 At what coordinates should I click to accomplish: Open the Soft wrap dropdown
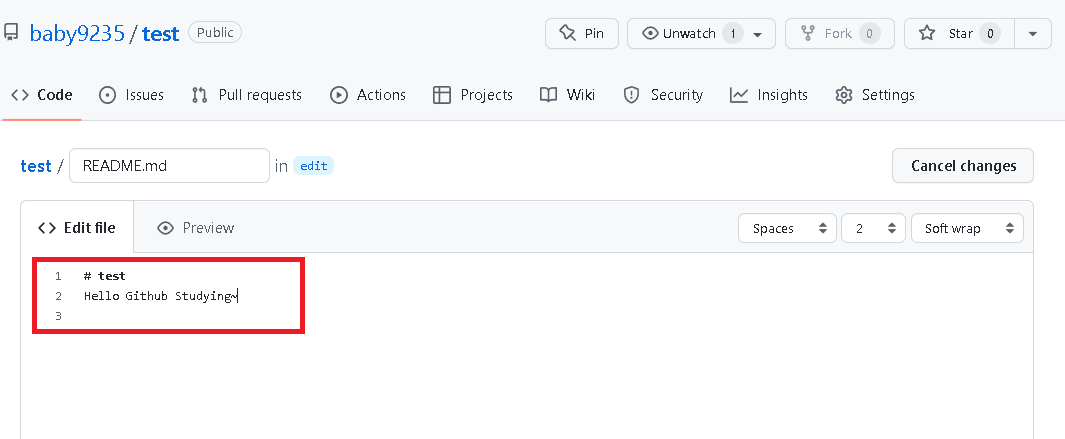[x=967, y=228]
